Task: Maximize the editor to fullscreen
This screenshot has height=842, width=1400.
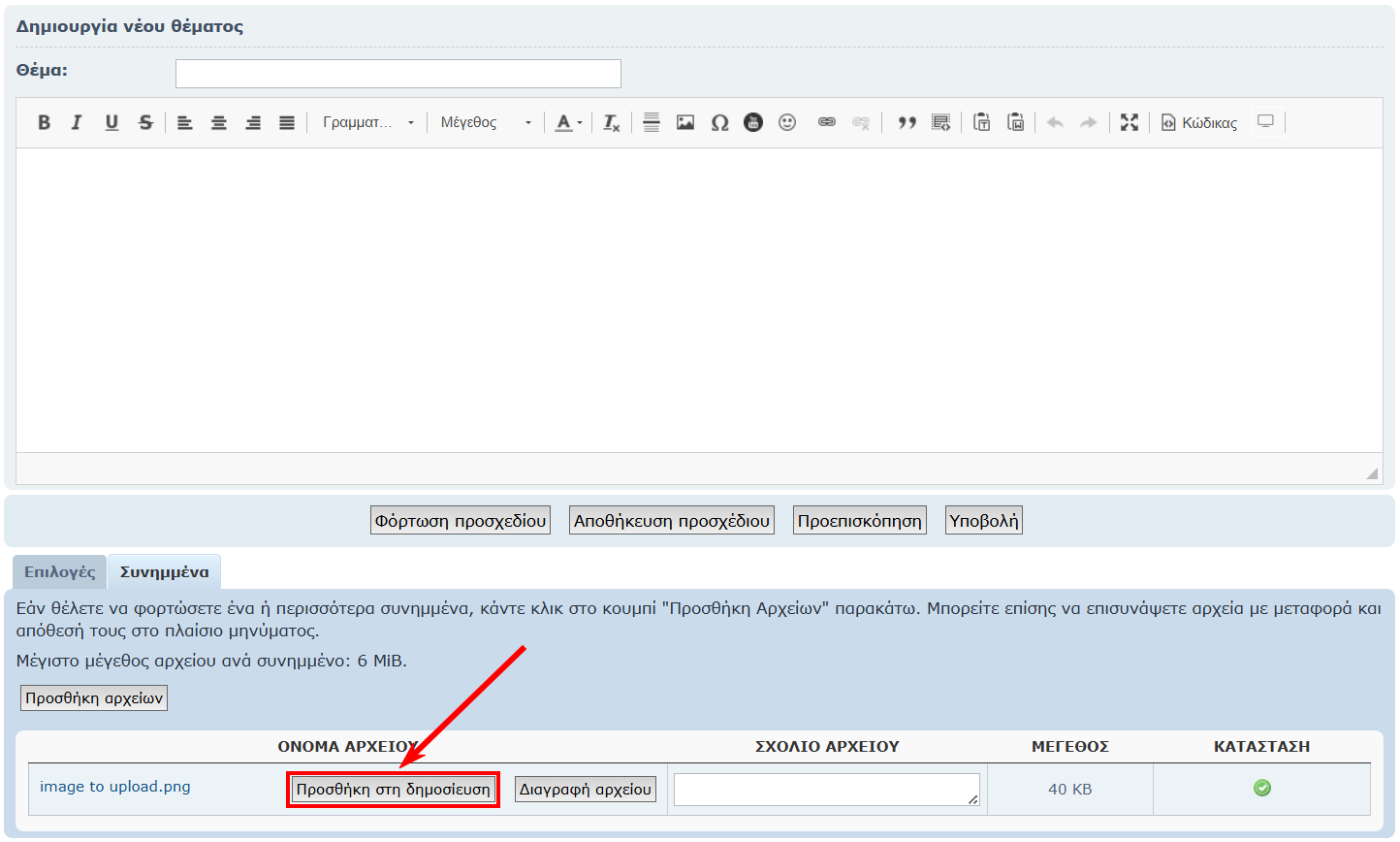Action: [1130, 122]
